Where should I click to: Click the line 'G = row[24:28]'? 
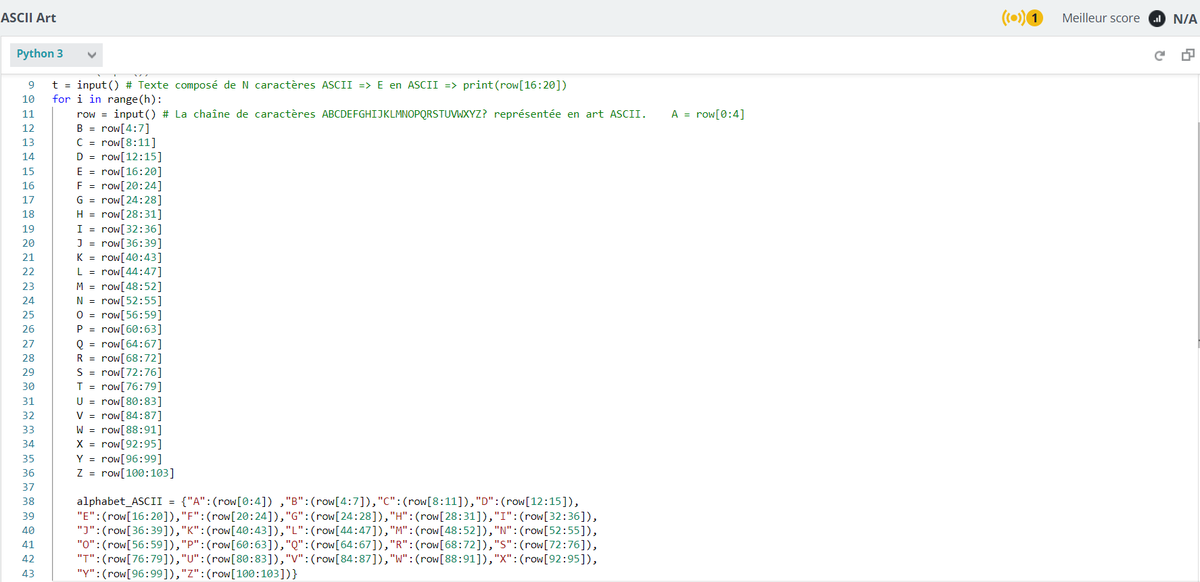tap(120, 200)
